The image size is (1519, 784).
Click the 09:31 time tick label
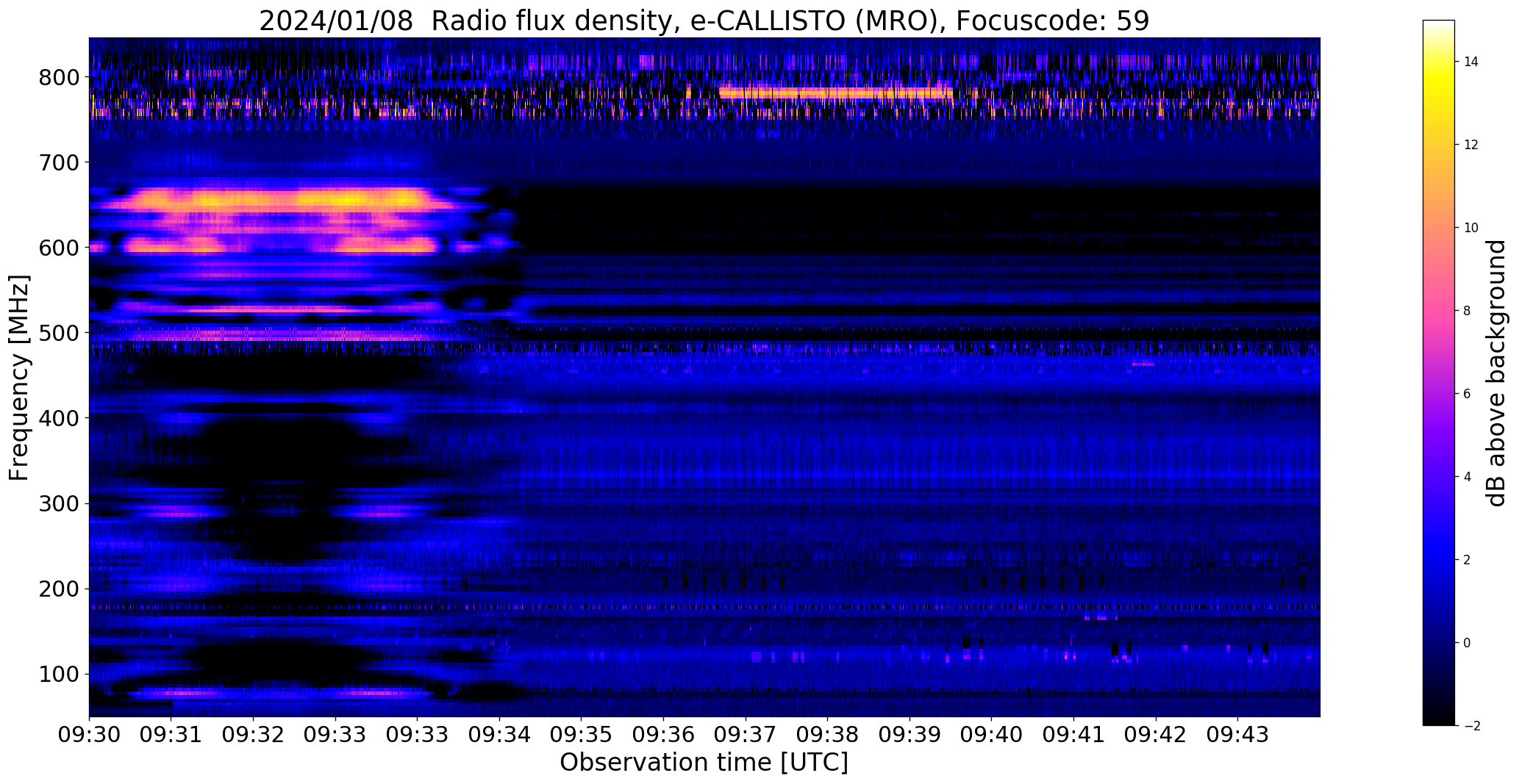point(171,735)
